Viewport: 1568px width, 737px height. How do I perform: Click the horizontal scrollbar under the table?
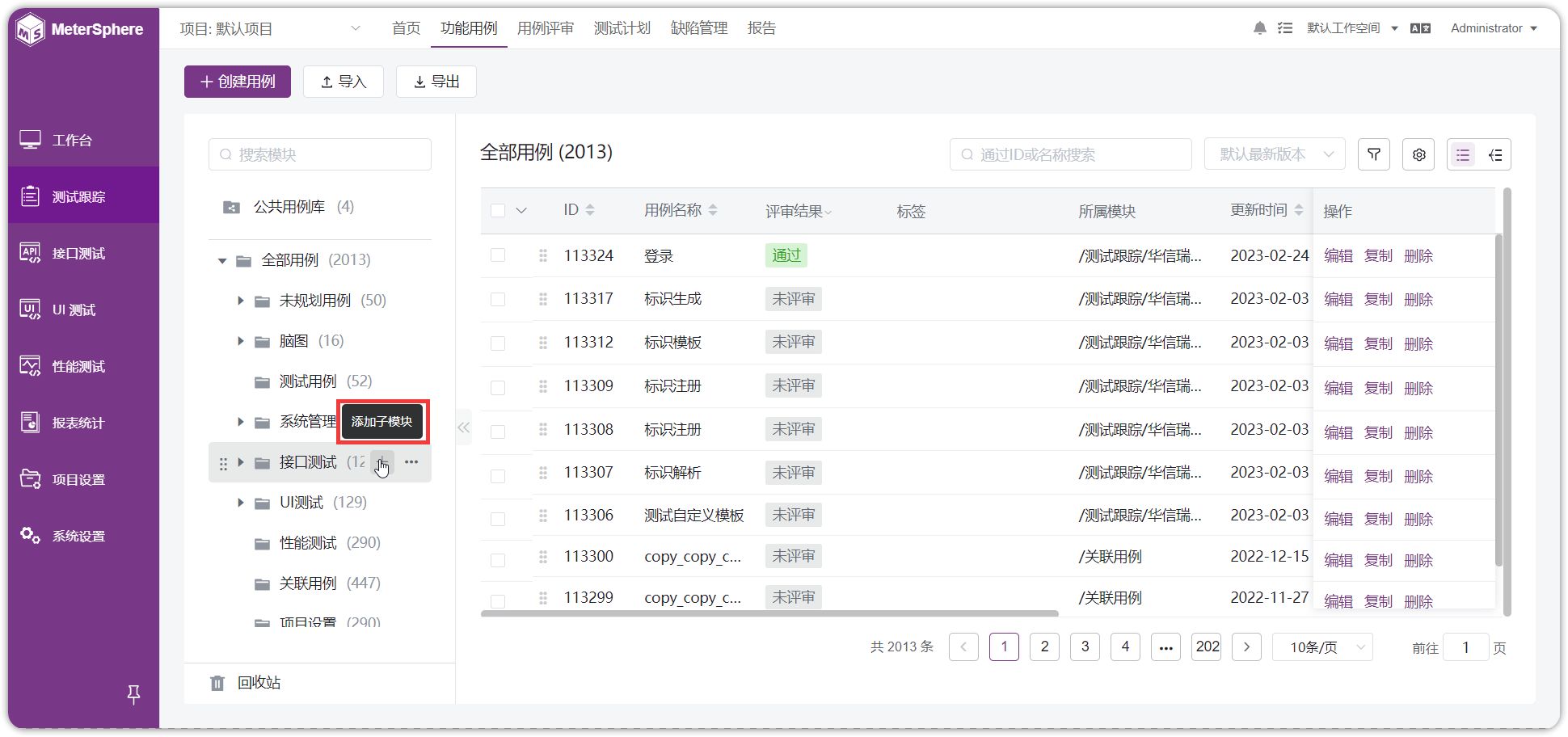tap(769, 613)
